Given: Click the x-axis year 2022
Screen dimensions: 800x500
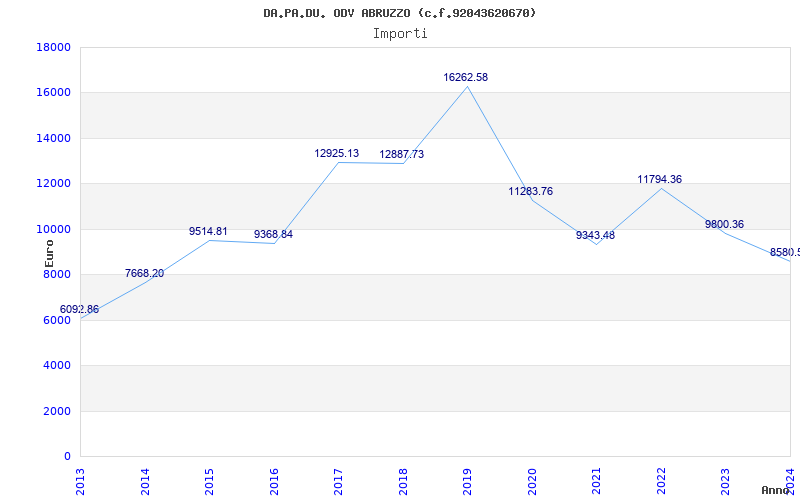Looking at the screenshot, I should (x=661, y=482).
